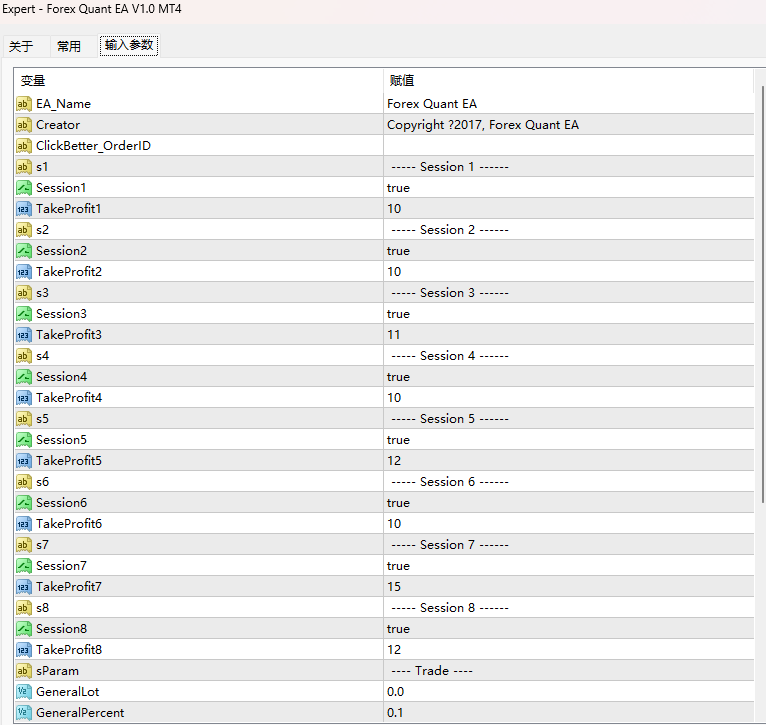Click the string icon beside s1
Image resolution: width=766 pixels, height=725 pixels.
click(23, 167)
